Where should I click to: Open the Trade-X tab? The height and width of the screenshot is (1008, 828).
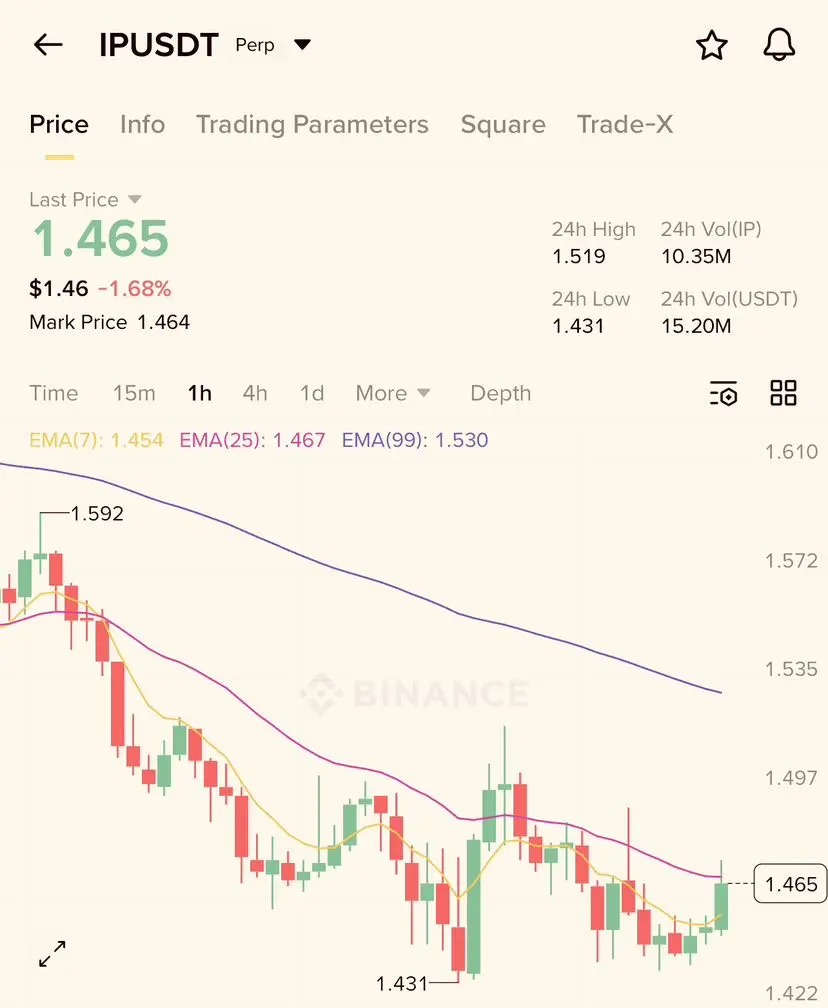pos(625,124)
